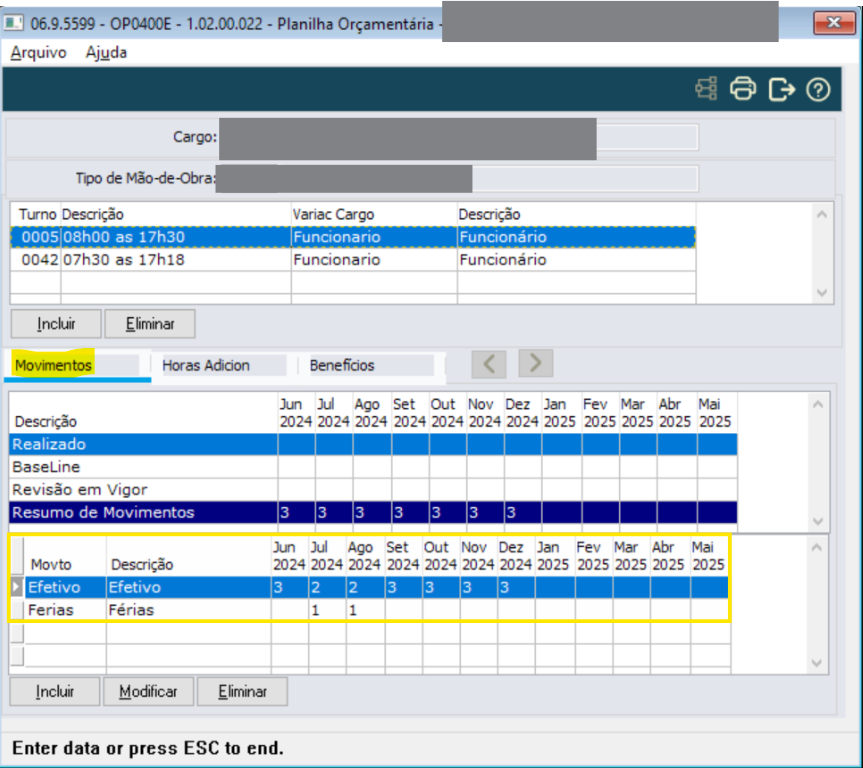
Task: Click scroll down arrow of Realizado summary table
Action: (818, 521)
